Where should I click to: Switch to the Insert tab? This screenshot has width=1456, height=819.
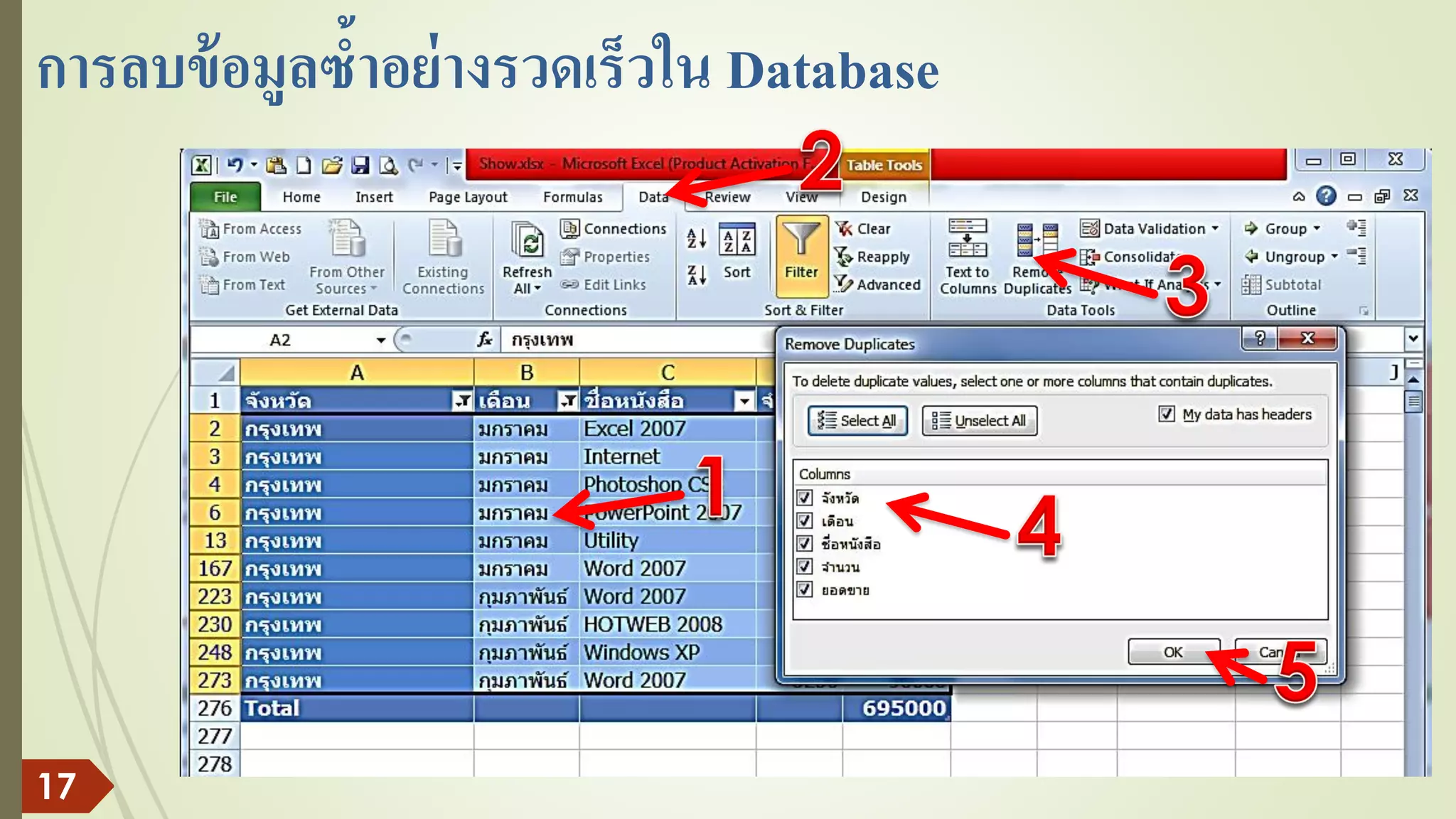tap(374, 197)
